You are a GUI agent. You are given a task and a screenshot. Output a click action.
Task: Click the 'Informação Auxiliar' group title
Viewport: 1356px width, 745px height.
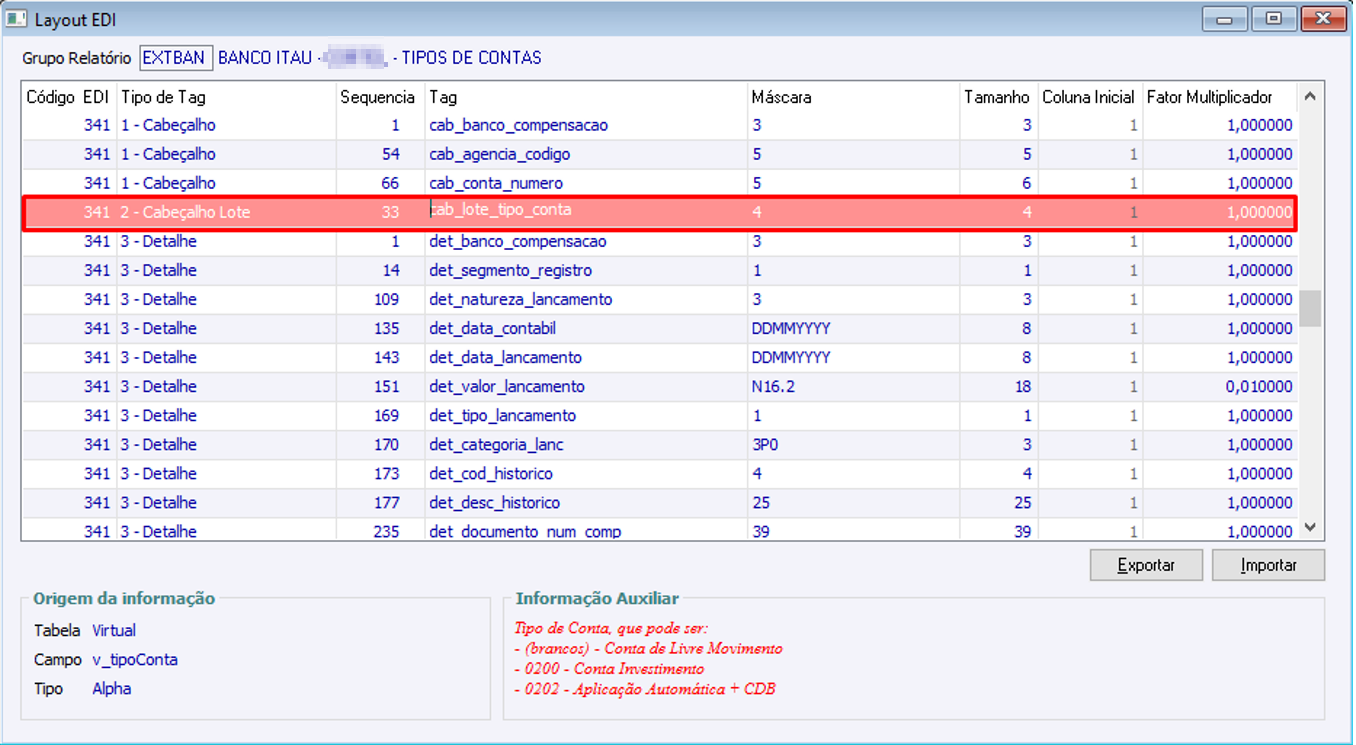pos(597,599)
